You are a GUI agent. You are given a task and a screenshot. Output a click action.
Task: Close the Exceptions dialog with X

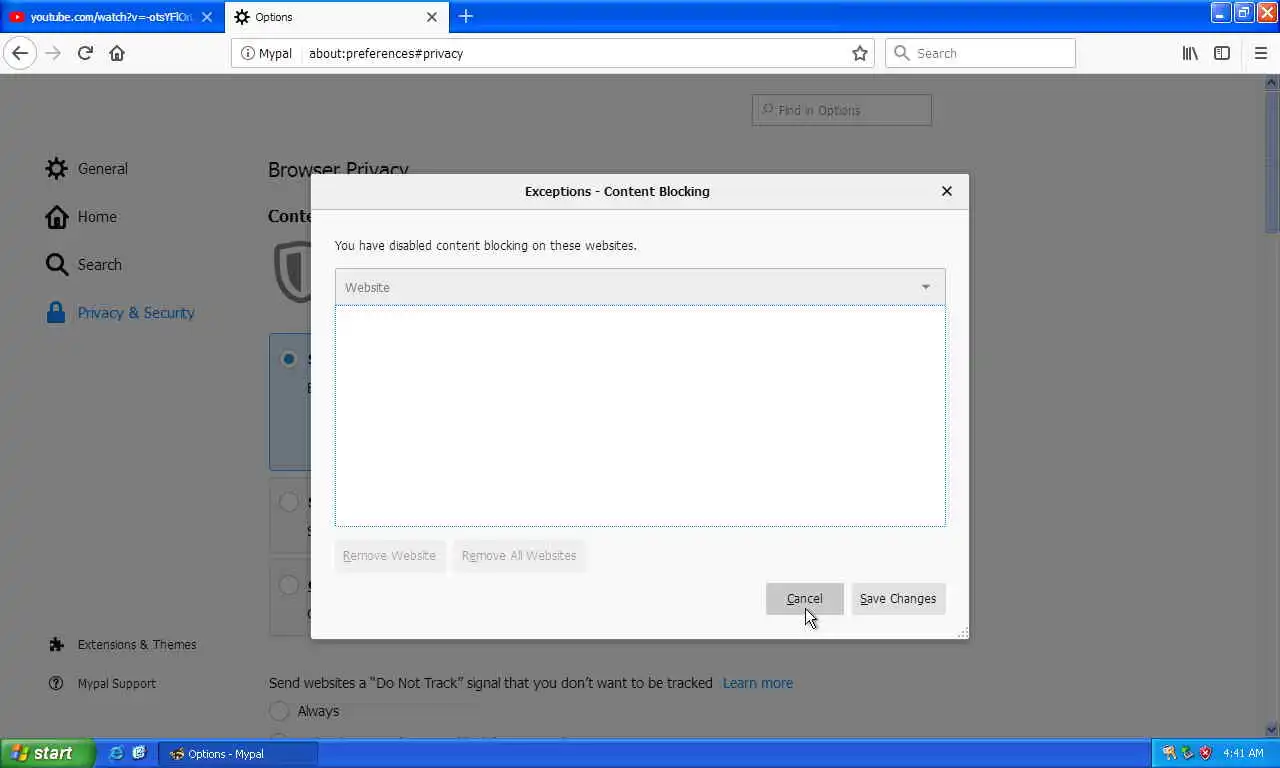tap(946, 191)
